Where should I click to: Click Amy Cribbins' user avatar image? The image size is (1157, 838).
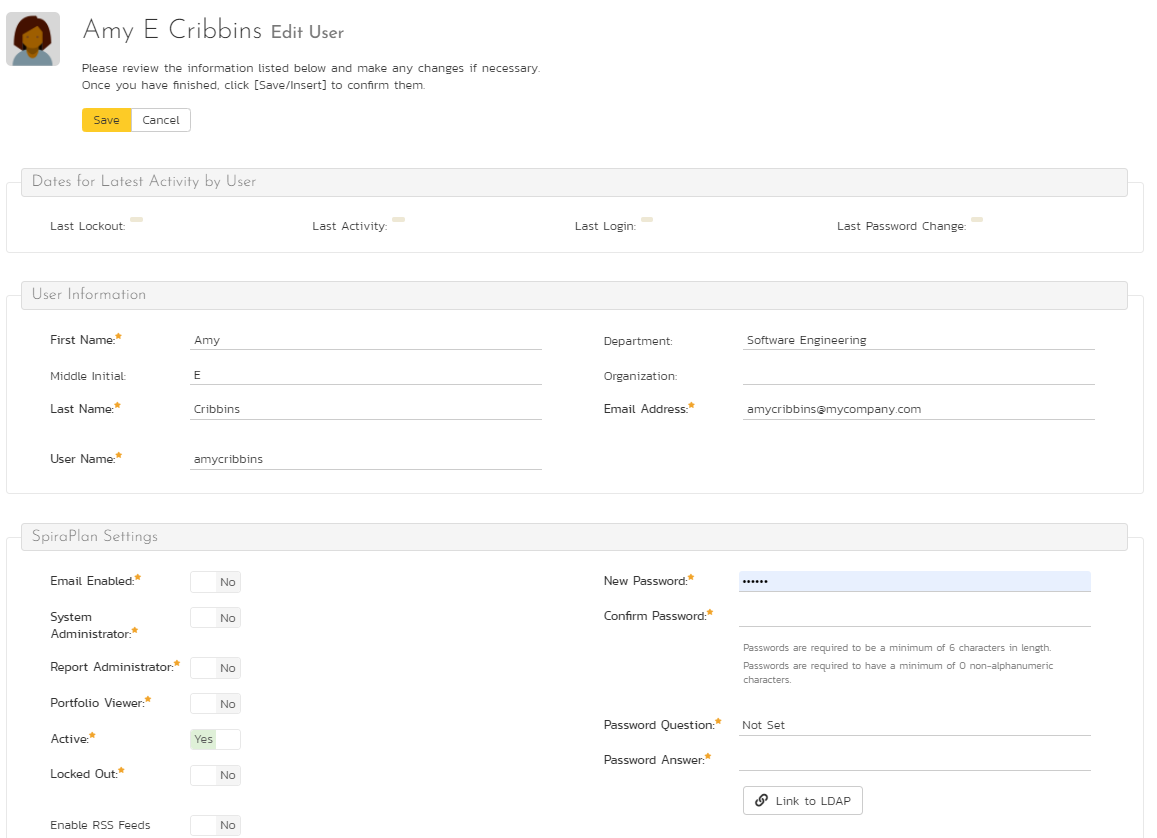click(32, 39)
